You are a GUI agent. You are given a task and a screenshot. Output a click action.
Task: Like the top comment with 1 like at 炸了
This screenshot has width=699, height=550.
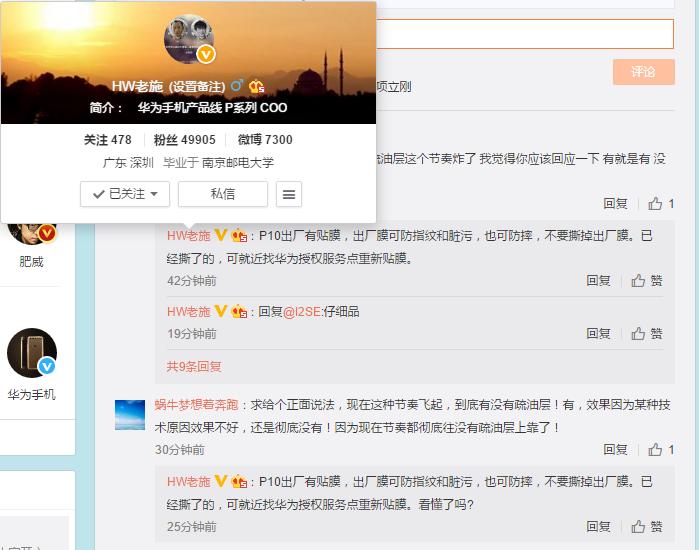tap(661, 203)
